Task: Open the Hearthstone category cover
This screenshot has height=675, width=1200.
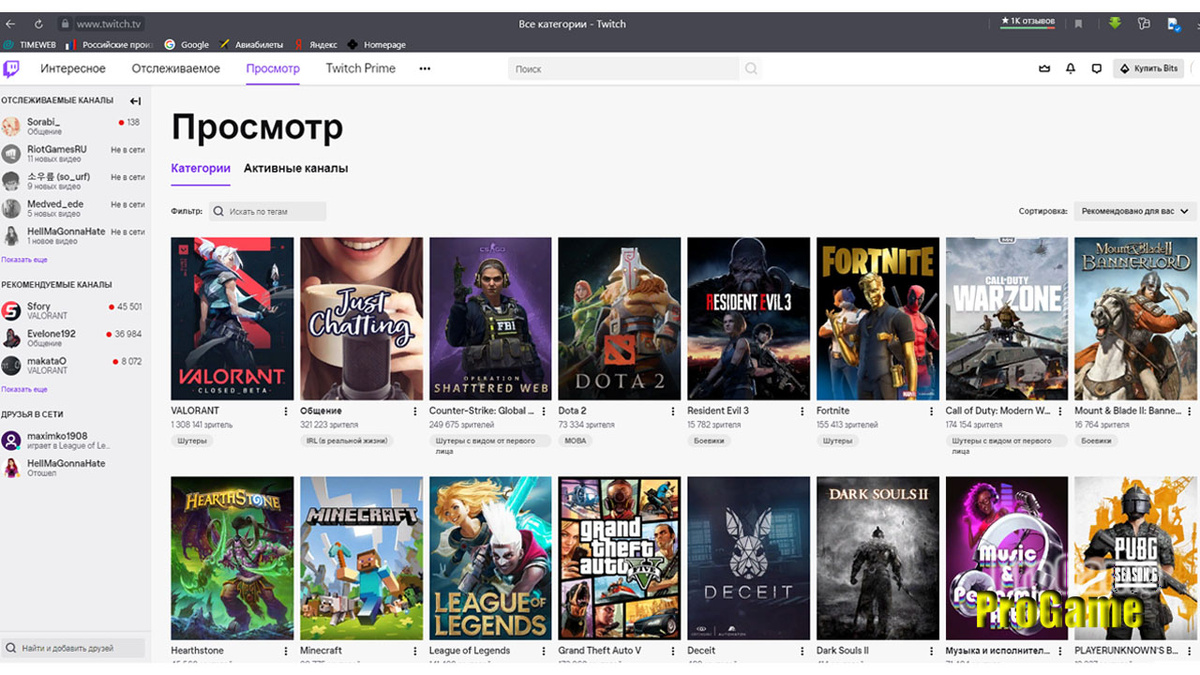Action: coord(233,558)
